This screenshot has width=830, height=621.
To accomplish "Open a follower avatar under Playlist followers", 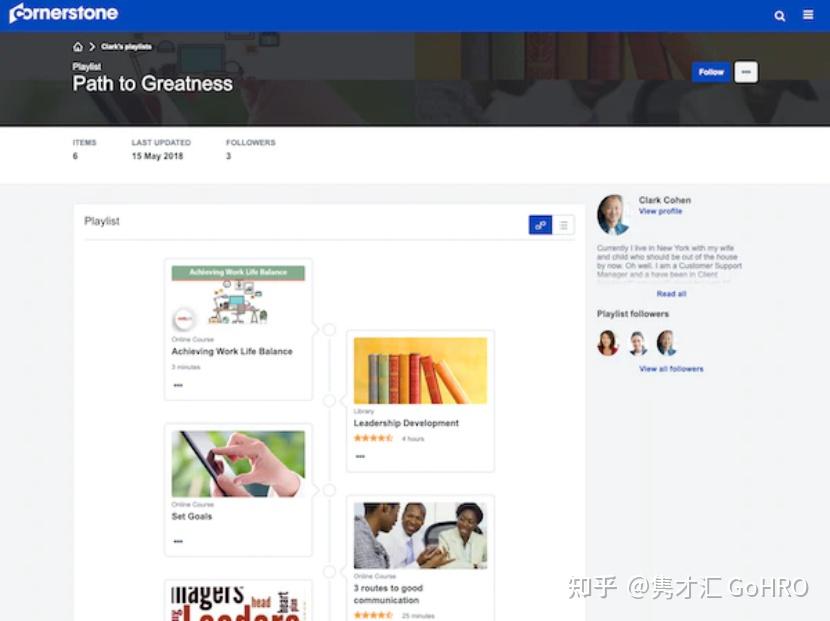I will point(608,343).
